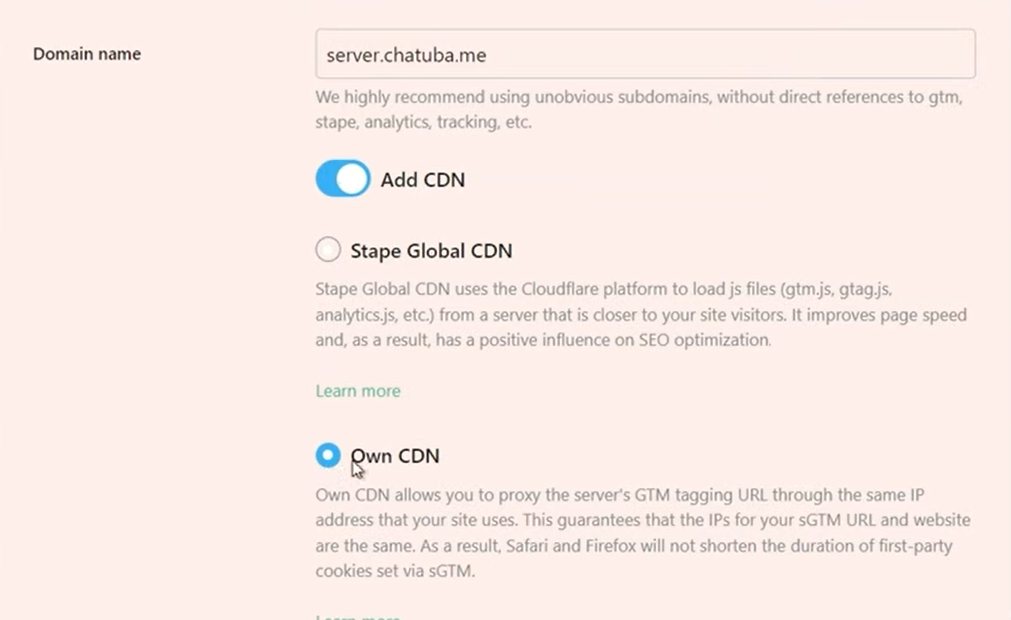Click the 'Add CDN' label text
This screenshot has height=620, width=1011.
(422, 181)
